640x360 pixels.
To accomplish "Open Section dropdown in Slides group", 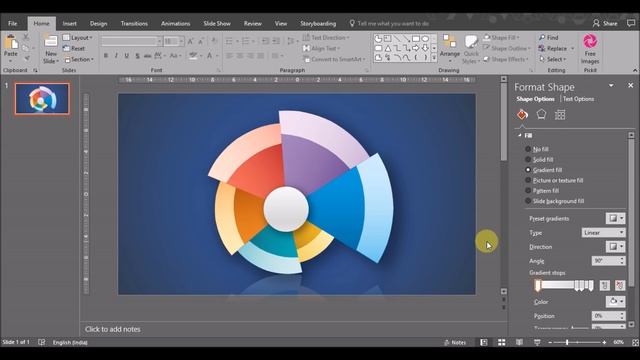I will click(x=79, y=60).
